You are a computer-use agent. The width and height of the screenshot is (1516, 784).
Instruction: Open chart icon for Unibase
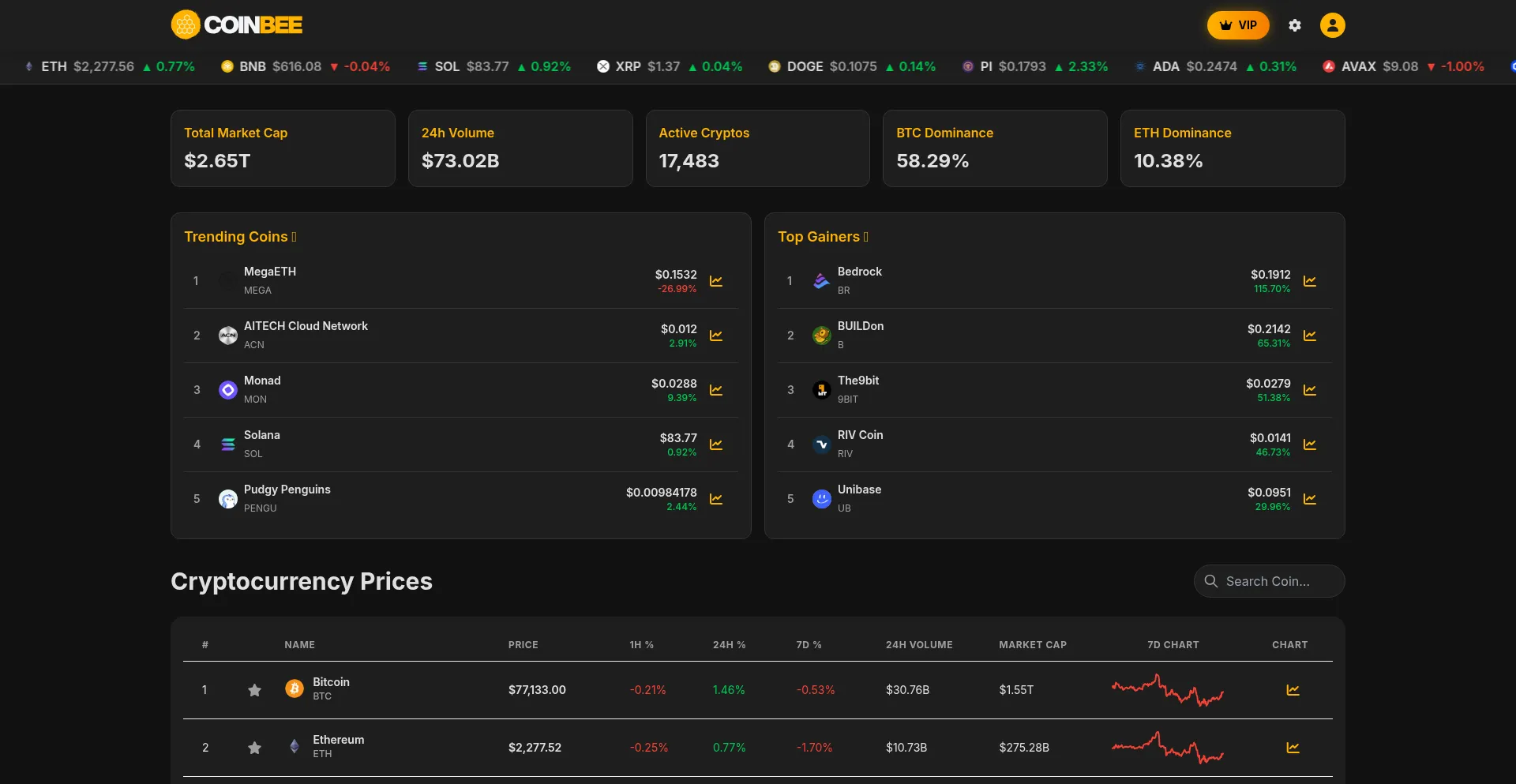pyautogui.click(x=1310, y=499)
